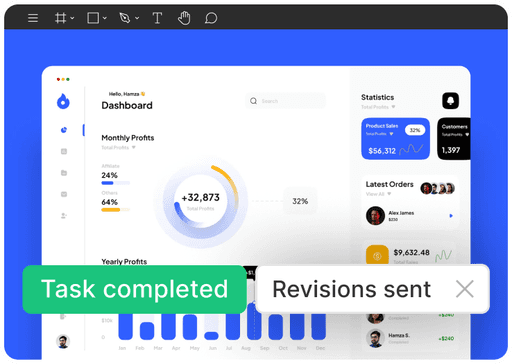Viewport: 512px width, 364px height.
Task: Select the Text tool
Action: click(x=157, y=18)
